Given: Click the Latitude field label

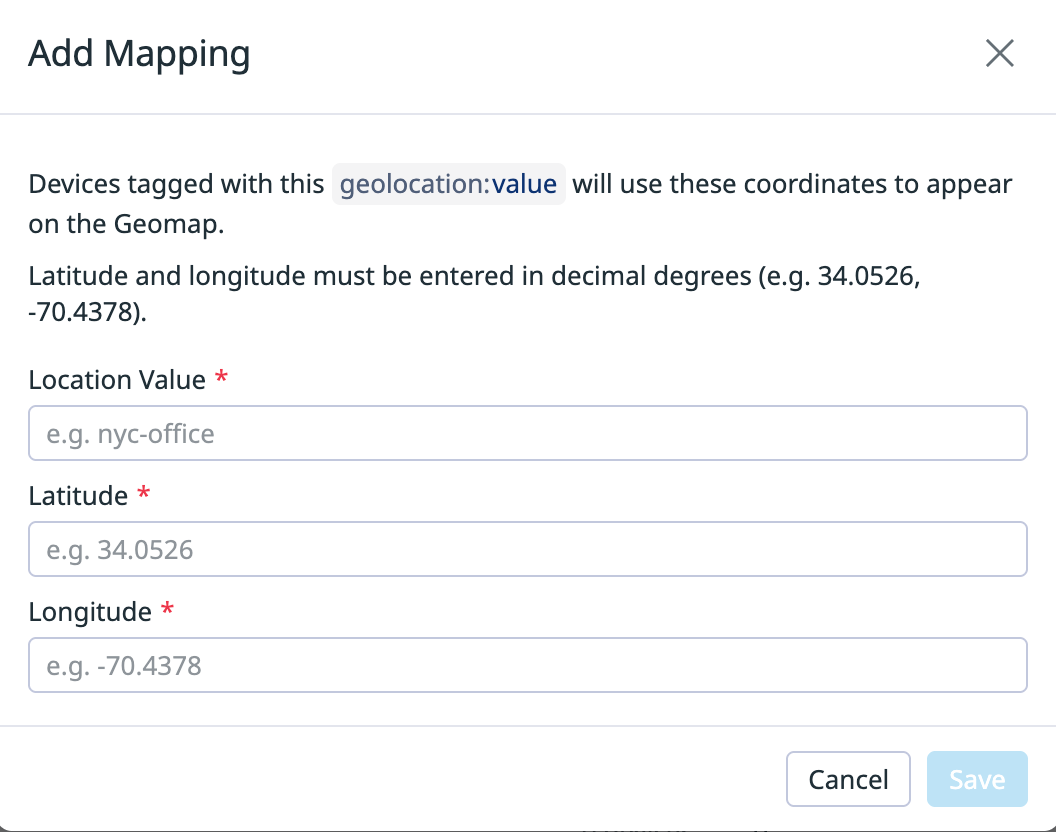Looking at the screenshot, I should click(78, 496).
